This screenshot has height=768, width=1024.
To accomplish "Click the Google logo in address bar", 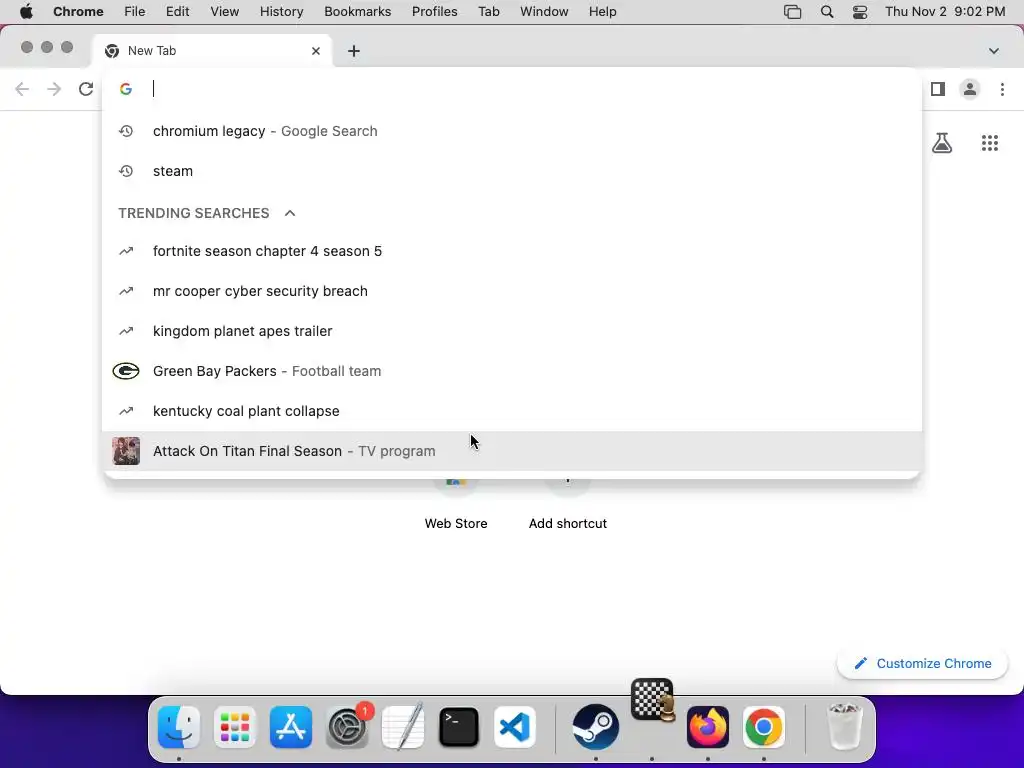I will pos(126,89).
